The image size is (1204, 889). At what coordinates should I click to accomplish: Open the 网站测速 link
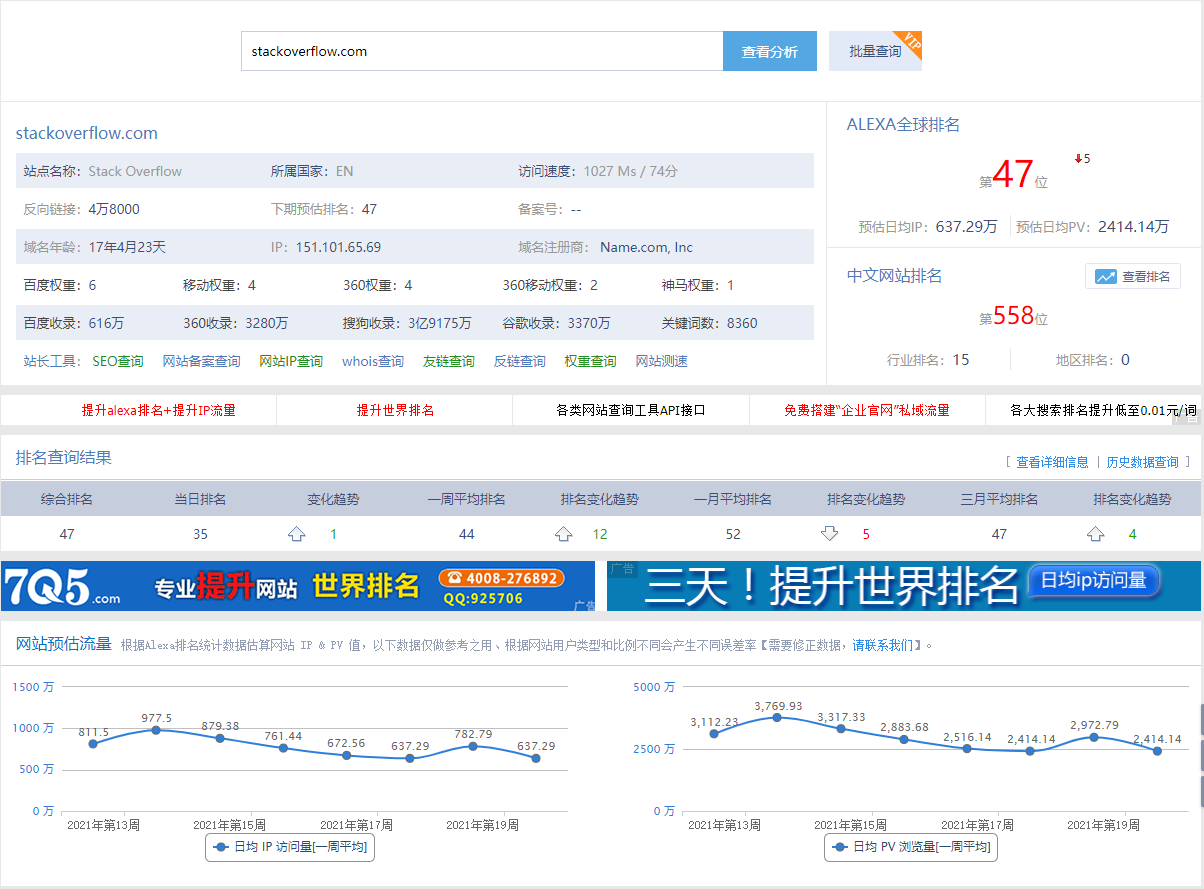[x=662, y=361]
